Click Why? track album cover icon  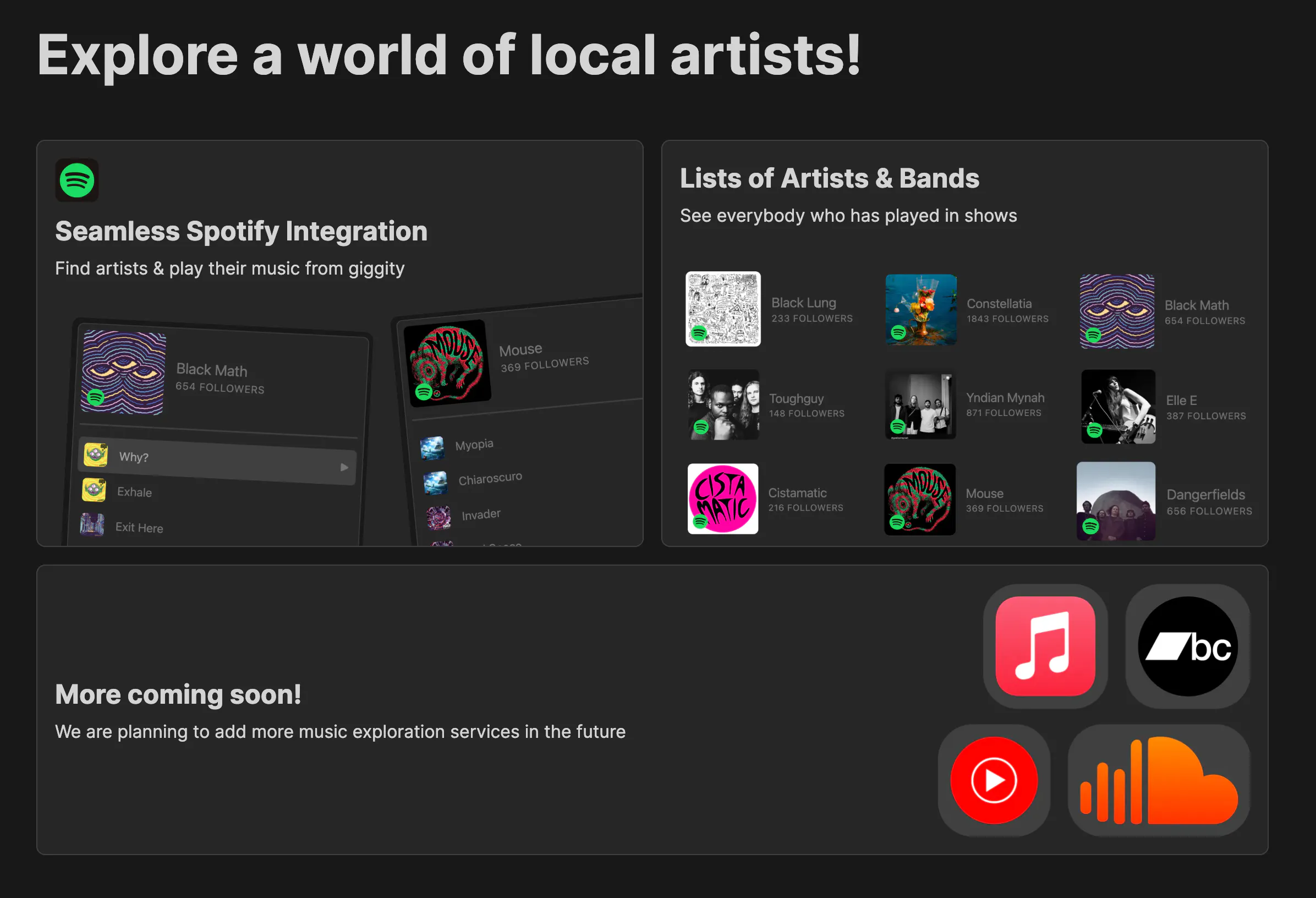(x=96, y=455)
